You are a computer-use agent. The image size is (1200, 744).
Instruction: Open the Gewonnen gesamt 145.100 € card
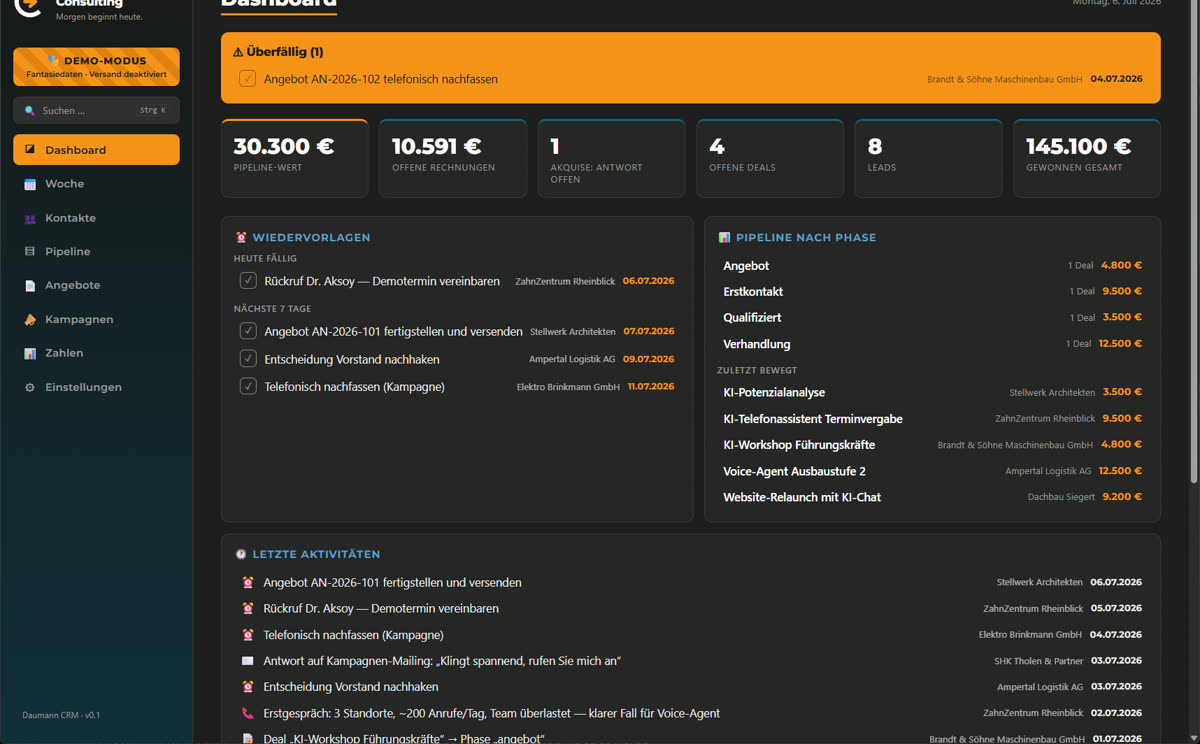point(1087,158)
